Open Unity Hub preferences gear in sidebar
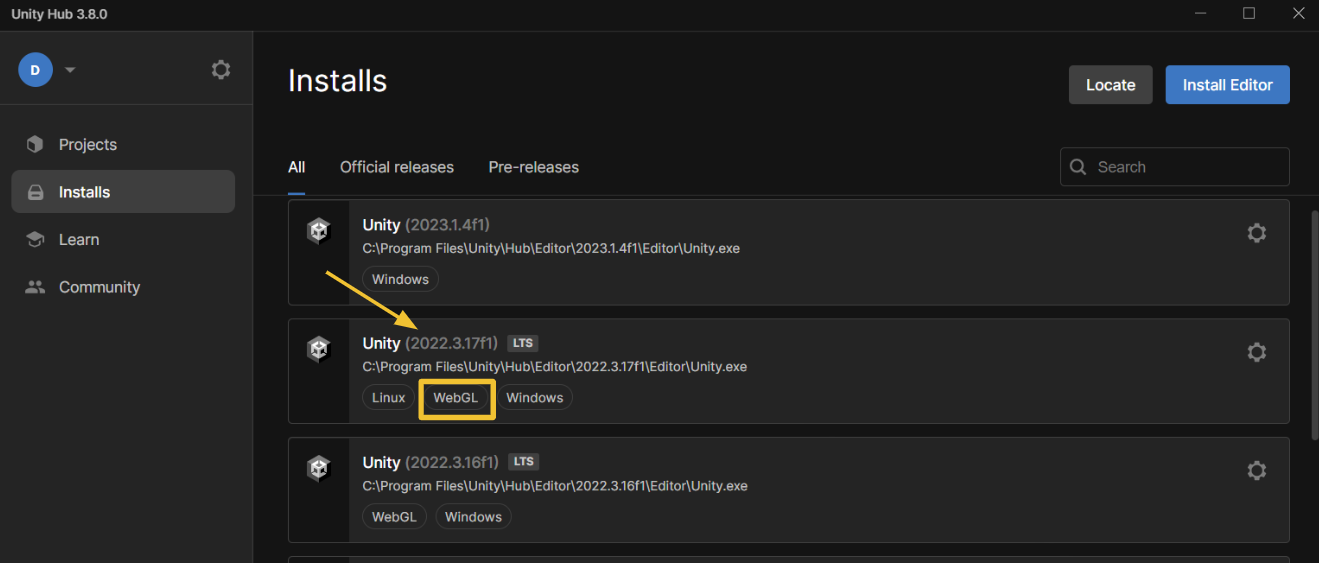This screenshot has height=563, width=1319. point(221,70)
